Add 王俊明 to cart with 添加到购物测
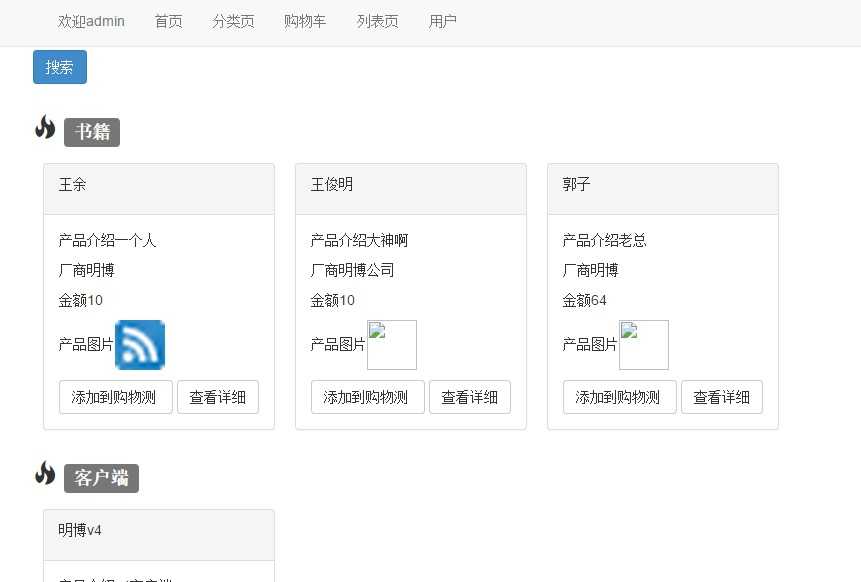The width and height of the screenshot is (861, 582). click(368, 397)
